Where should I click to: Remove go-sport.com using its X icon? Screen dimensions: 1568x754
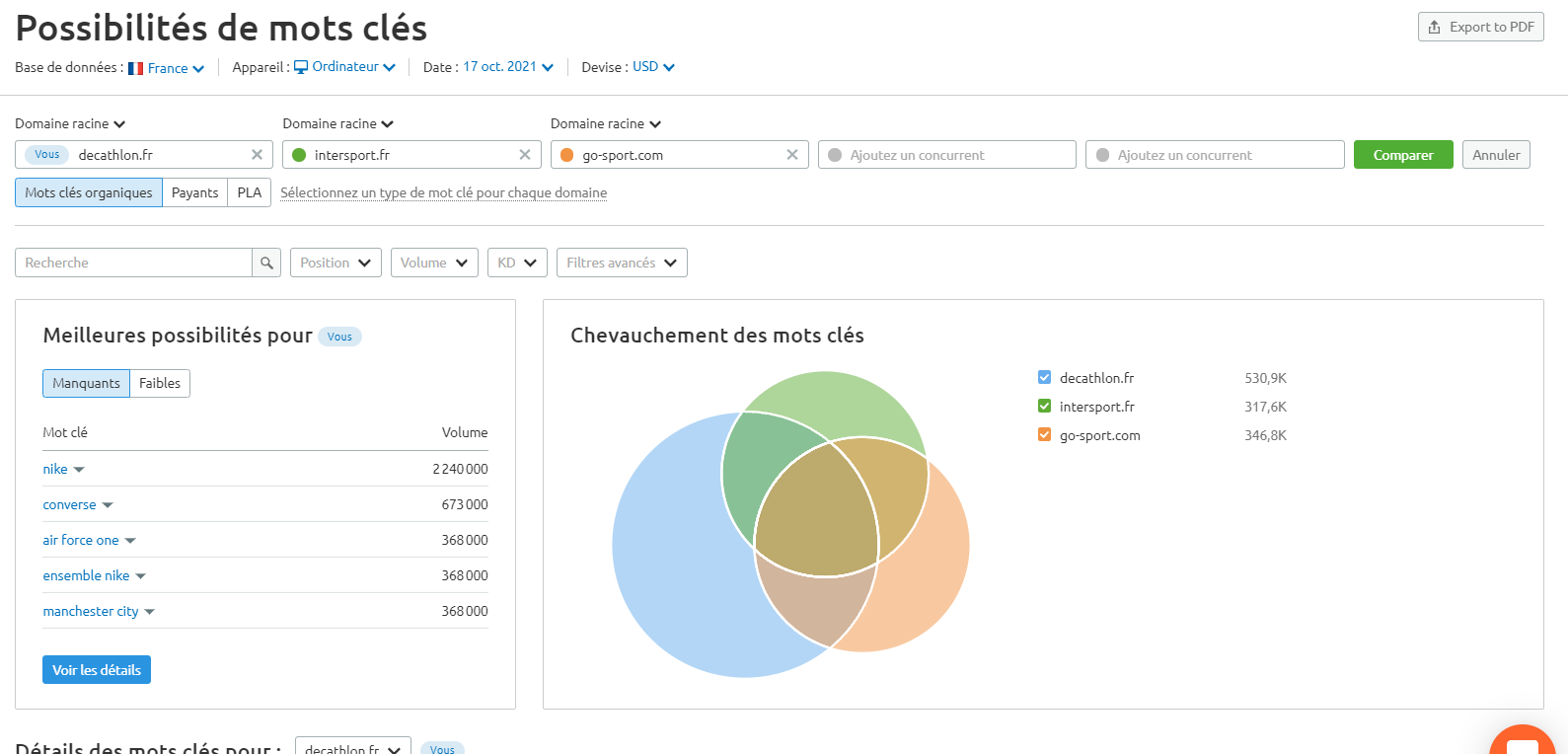(x=792, y=155)
